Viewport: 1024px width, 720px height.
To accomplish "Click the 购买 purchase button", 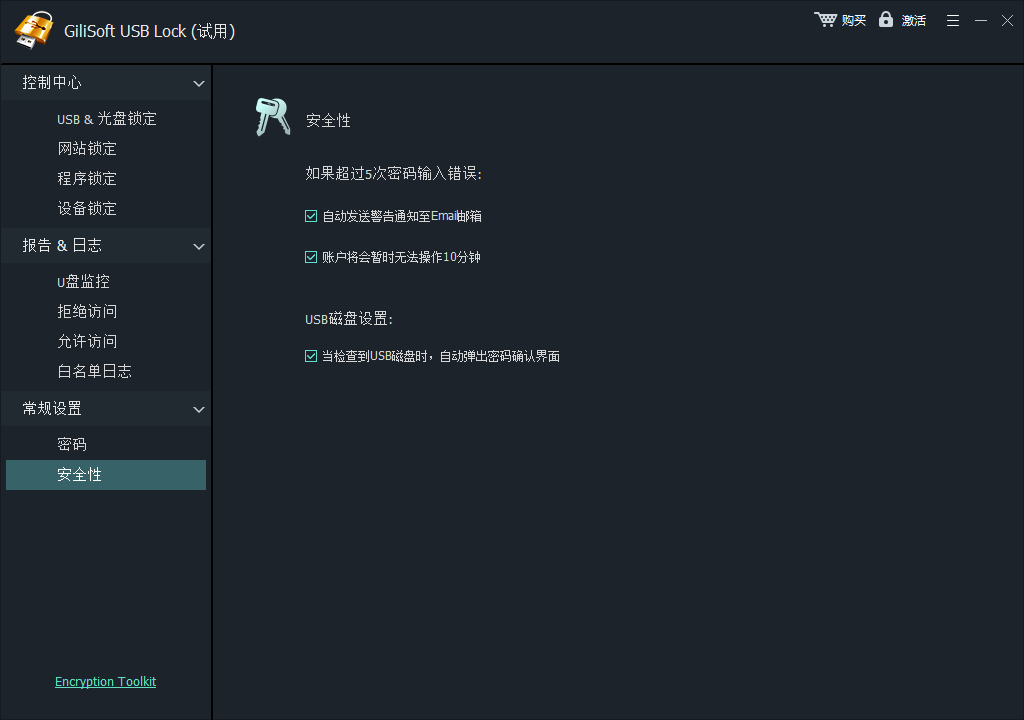I will 854,21.
